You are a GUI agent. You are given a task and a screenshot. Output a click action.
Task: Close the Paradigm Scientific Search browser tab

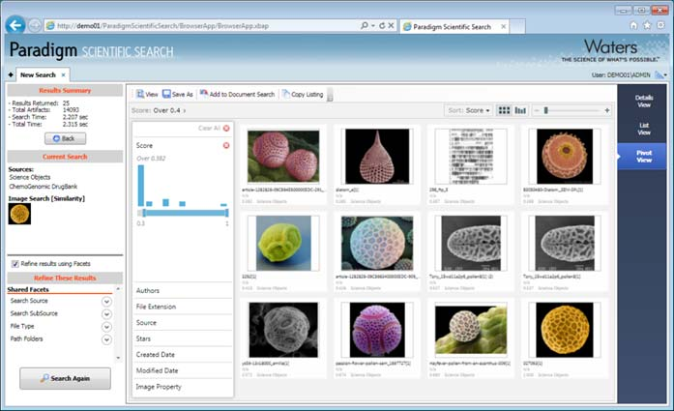[503, 27]
